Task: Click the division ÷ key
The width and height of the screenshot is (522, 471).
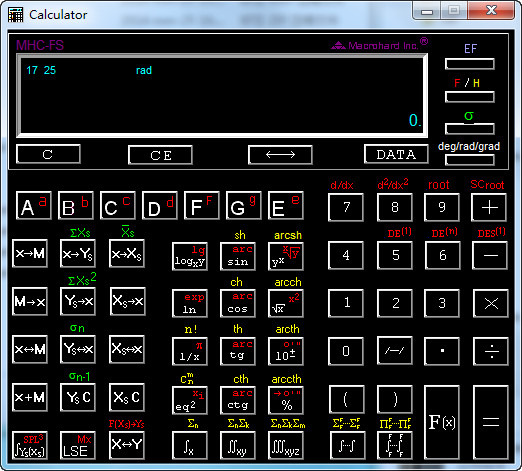Action: coord(491,351)
